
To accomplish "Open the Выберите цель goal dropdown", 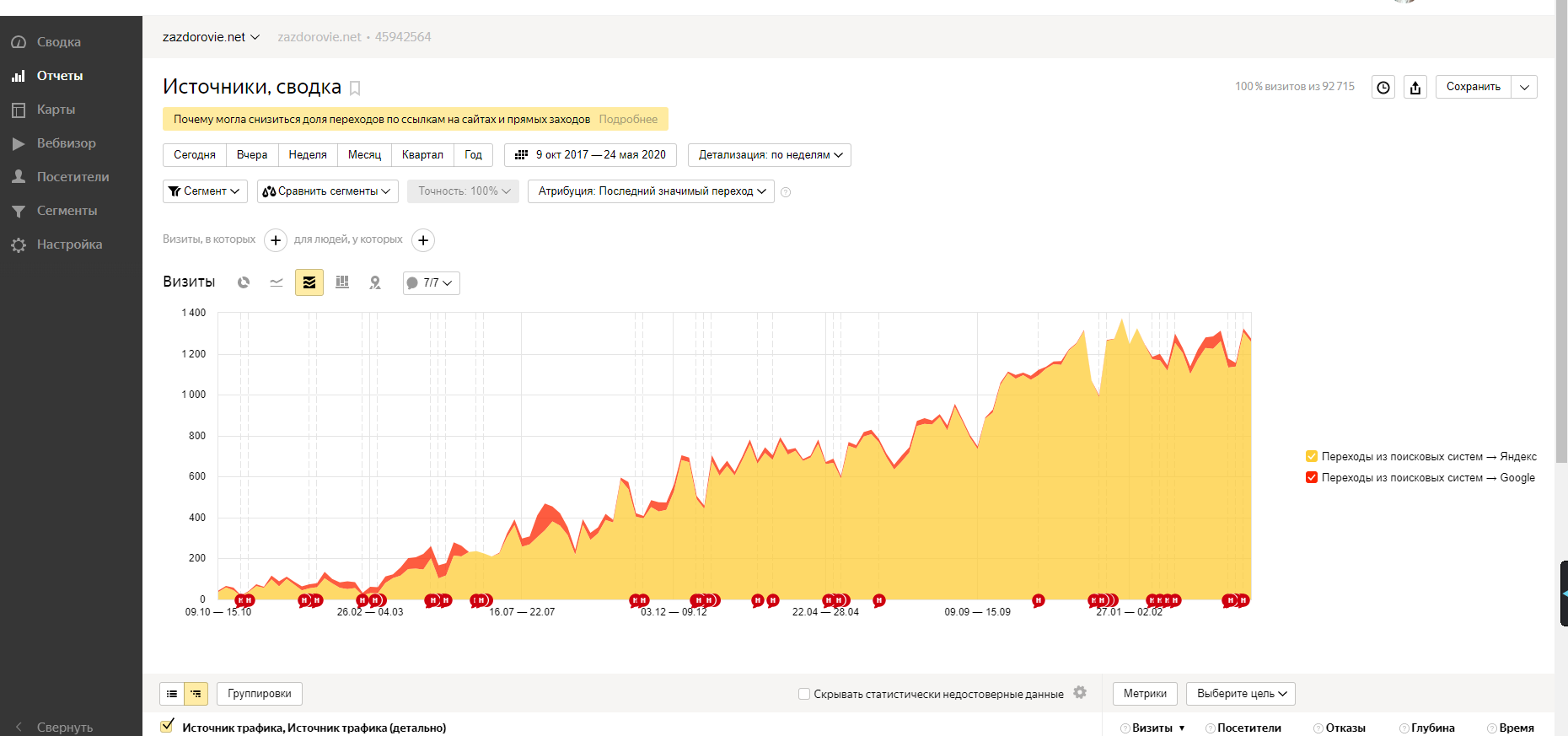I will pyautogui.click(x=1241, y=694).
